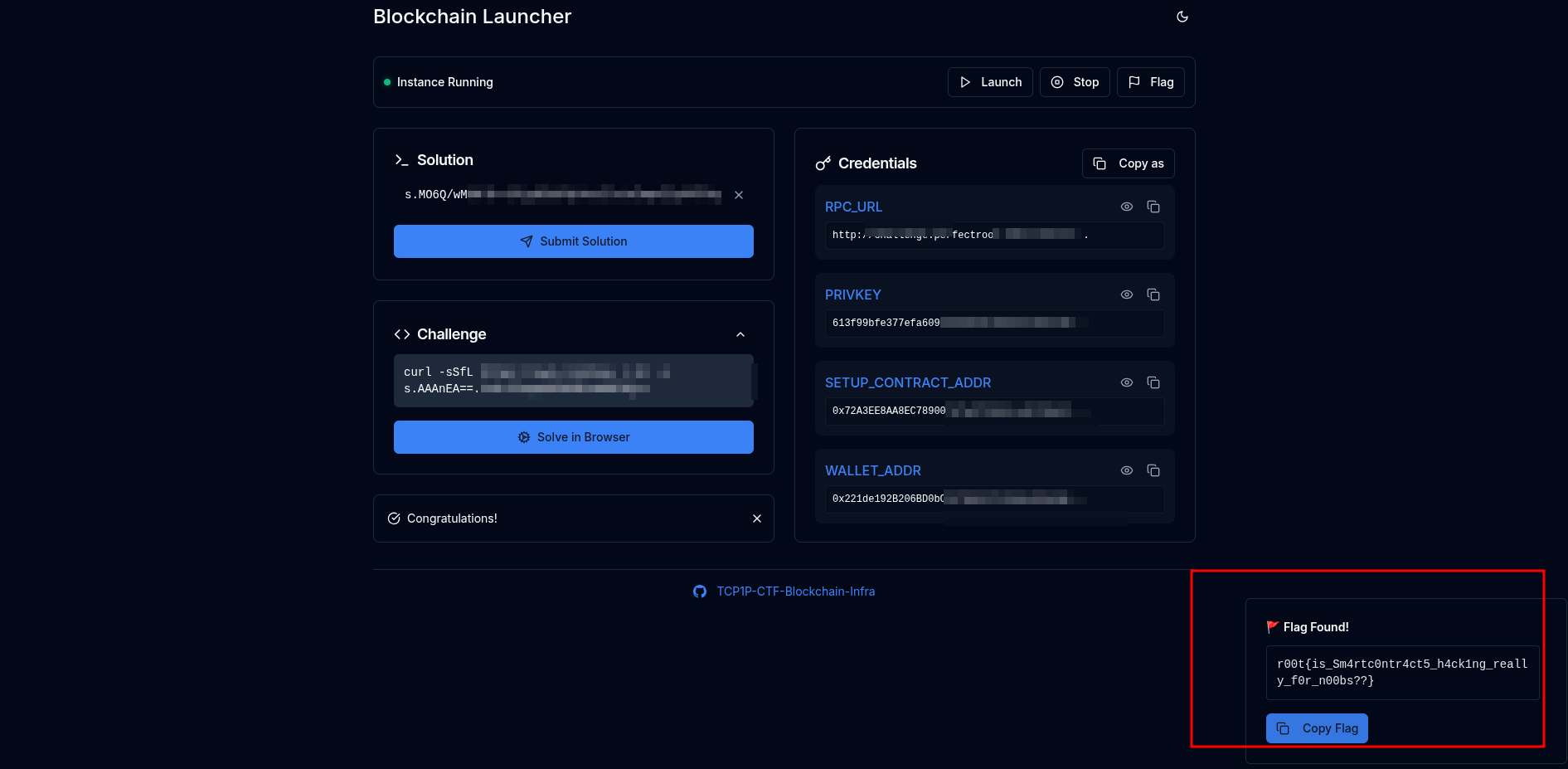Toggle visibility of SETUP_CONTRACT_ADDR

tap(1127, 382)
